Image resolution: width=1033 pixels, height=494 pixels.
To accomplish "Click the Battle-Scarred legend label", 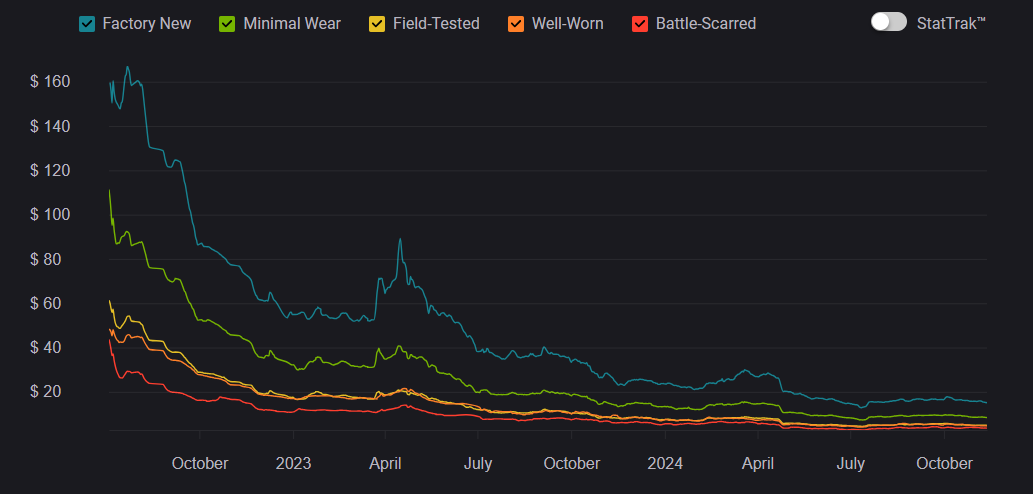I will [705, 23].
